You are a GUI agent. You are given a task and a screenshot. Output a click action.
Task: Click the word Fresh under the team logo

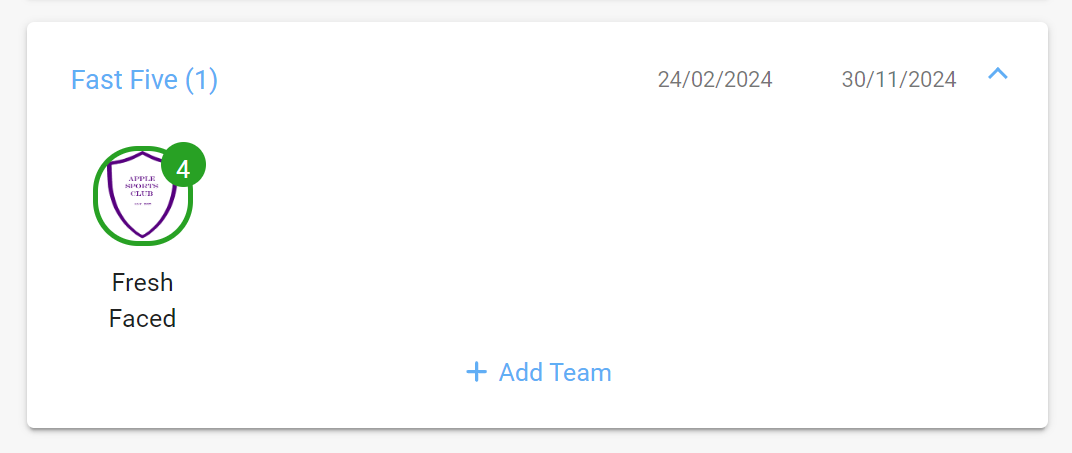coord(142,283)
